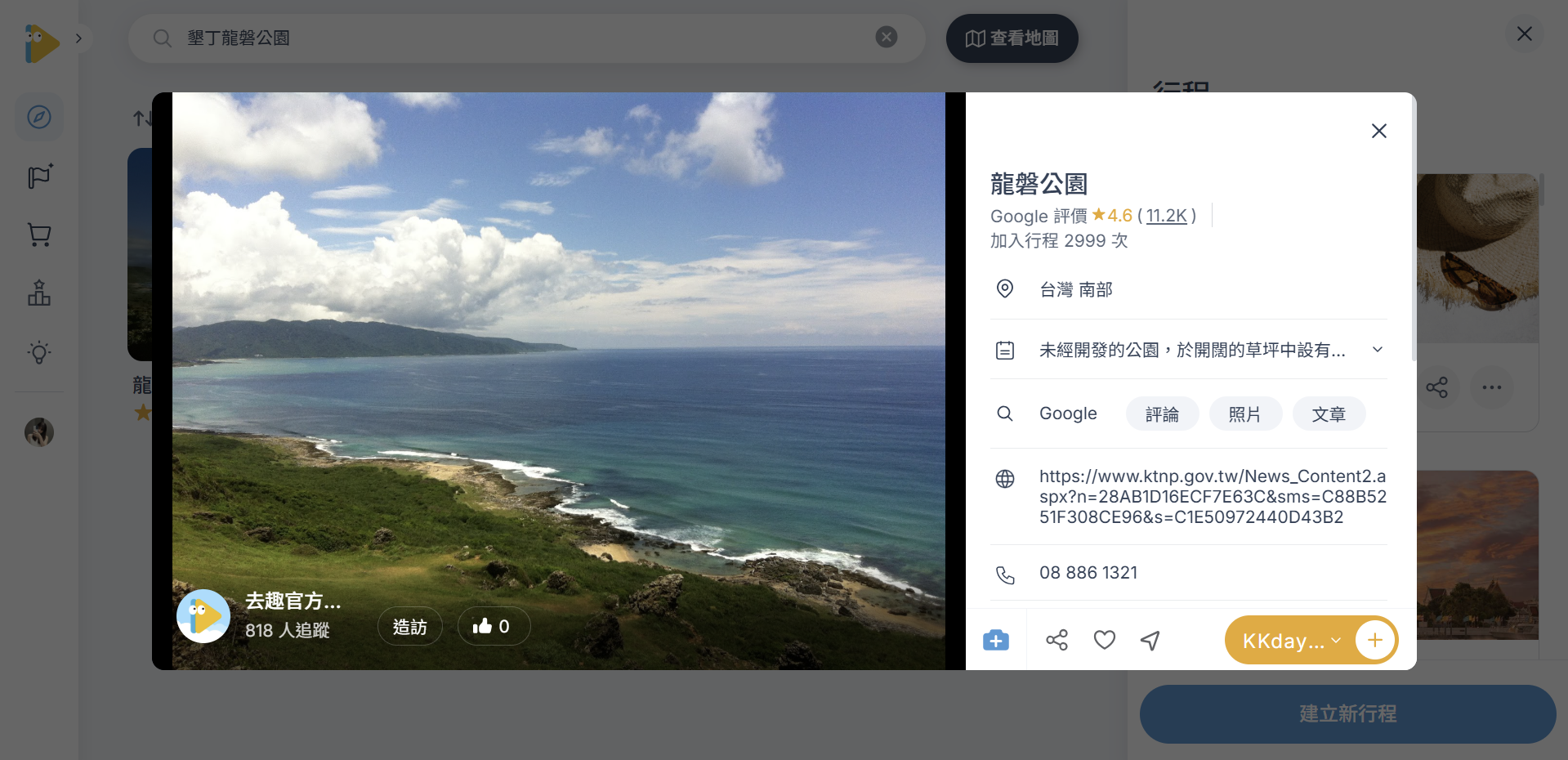Expand the sidebar with the chevron near logo
This screenshot has width=1568, height=760.
78,38
